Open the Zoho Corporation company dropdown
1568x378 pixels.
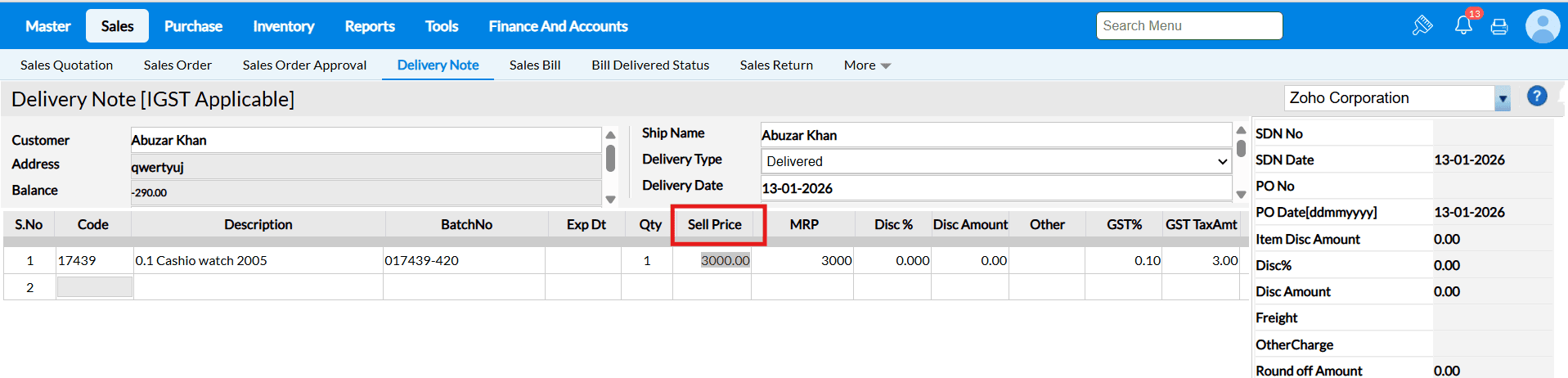point(1502,98)
